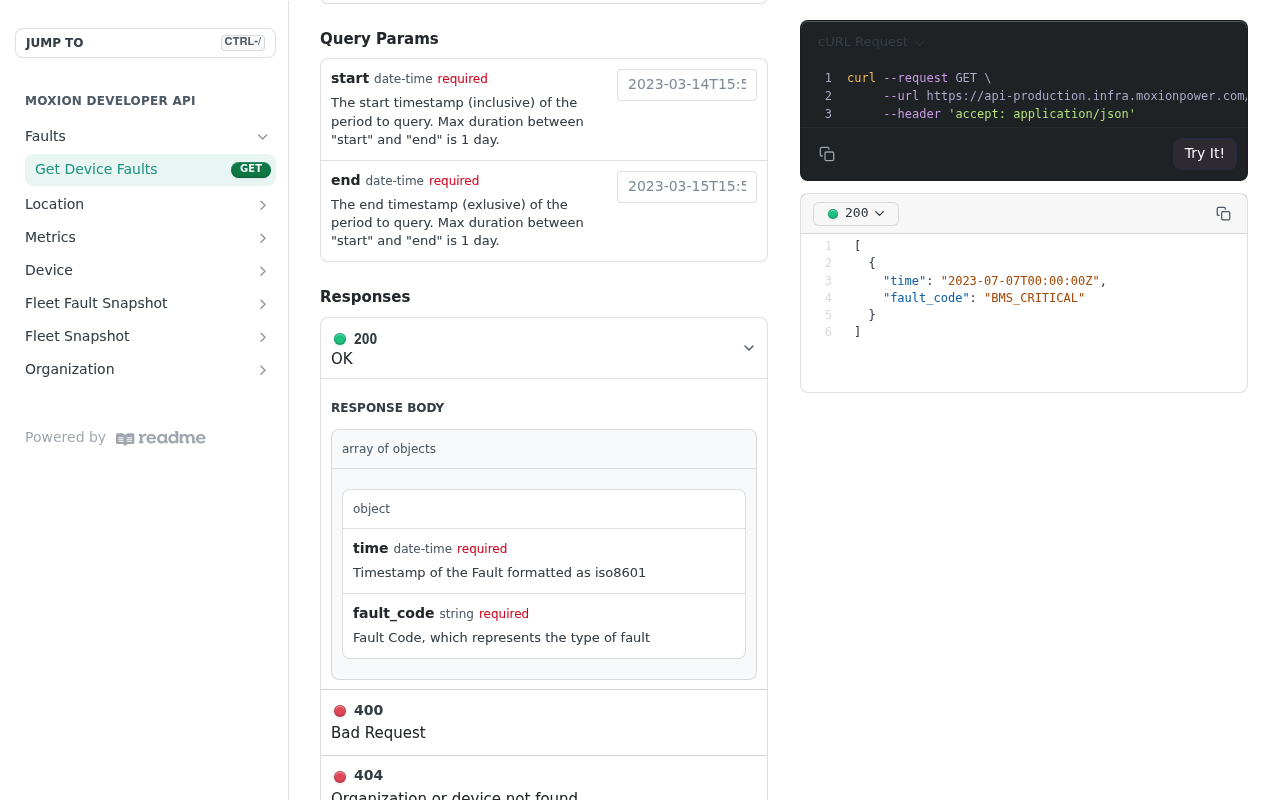Click the red 404 status dot
The image size is (1280, 800).
pyautogui.click(x=340, y=776)
